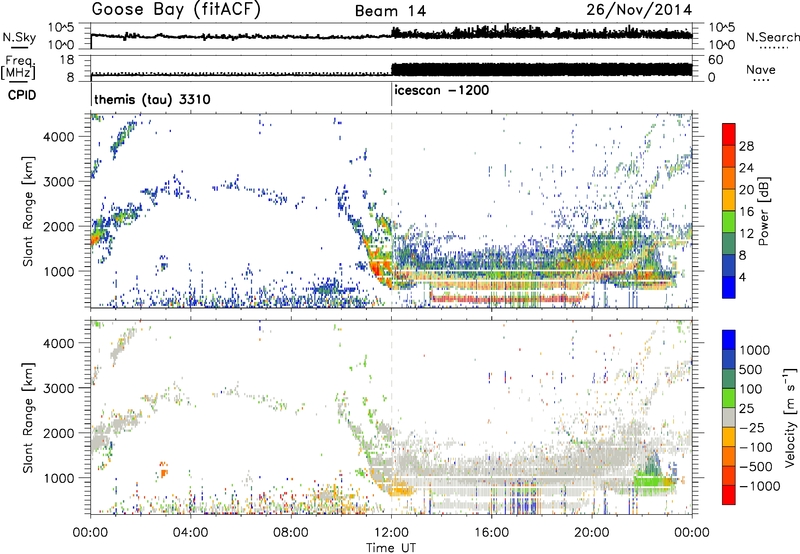Click the 'Velocity [m s-1]' colorbar label
The height and width of the screenshot is (554, 800).
pos(791,417)
